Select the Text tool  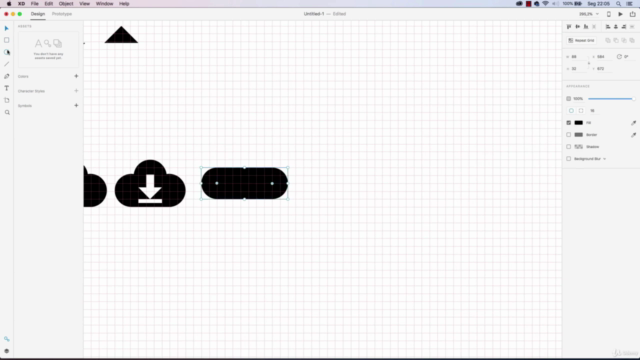point(7,88)
